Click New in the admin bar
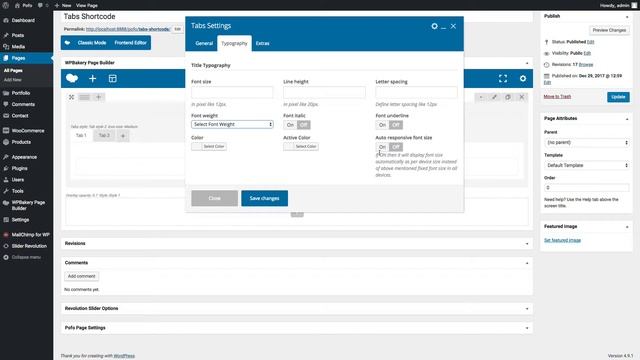 click(63, 5)
